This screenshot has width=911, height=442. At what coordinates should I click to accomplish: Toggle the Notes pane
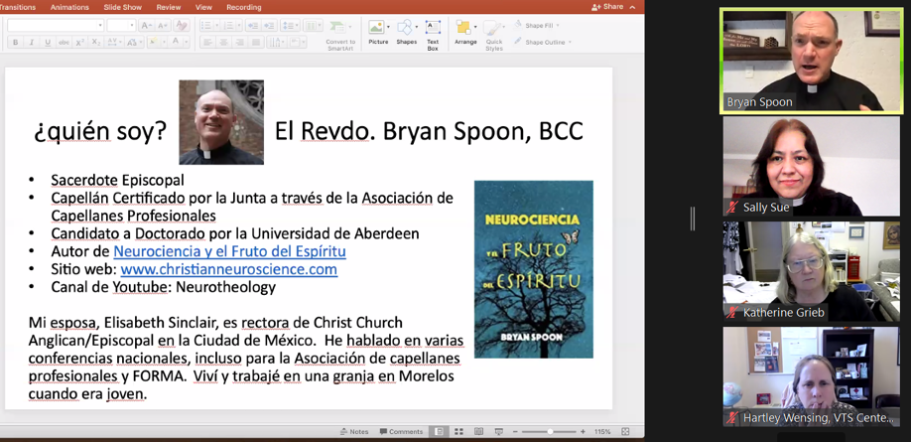(354, 432)
